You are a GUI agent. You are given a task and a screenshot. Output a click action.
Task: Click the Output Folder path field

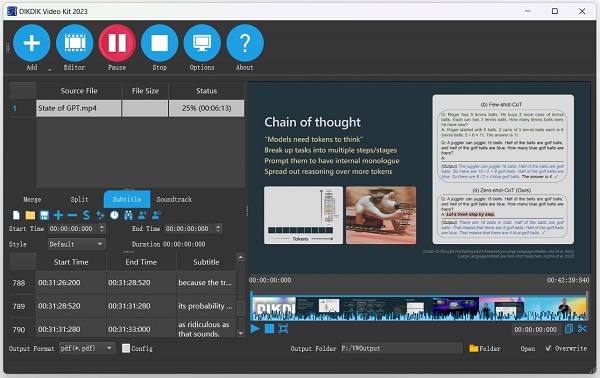click(402, 349)
